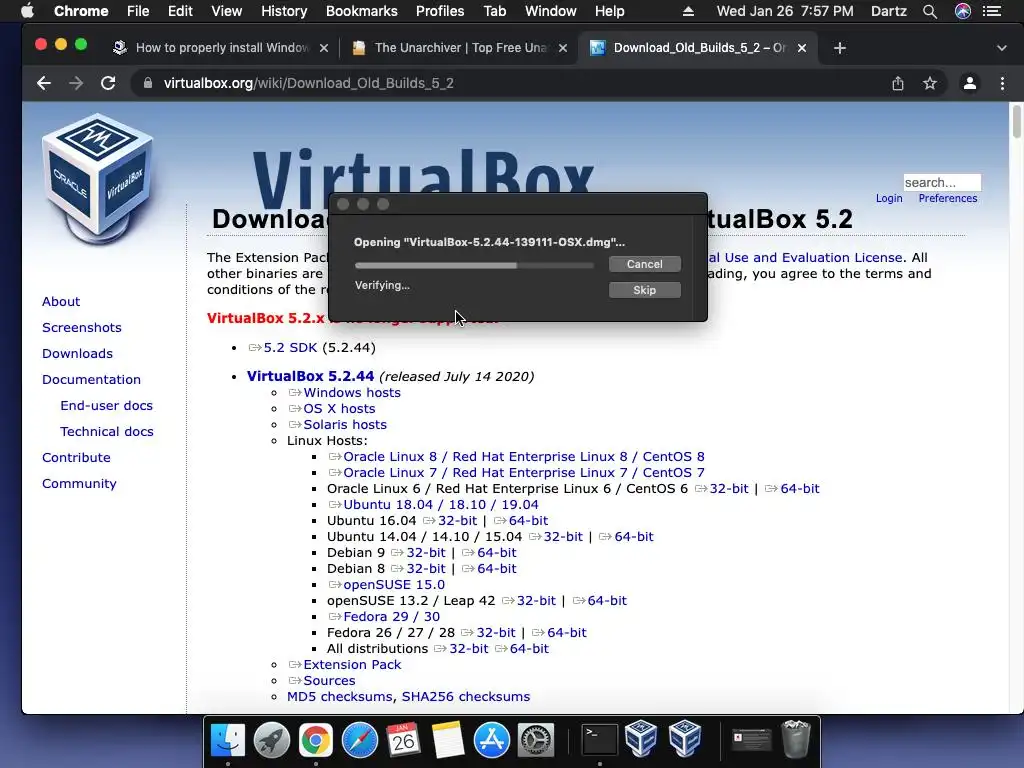The image size is (1024, 768).
Task: Open the Screenshots sidebar link
Action: 82,328
